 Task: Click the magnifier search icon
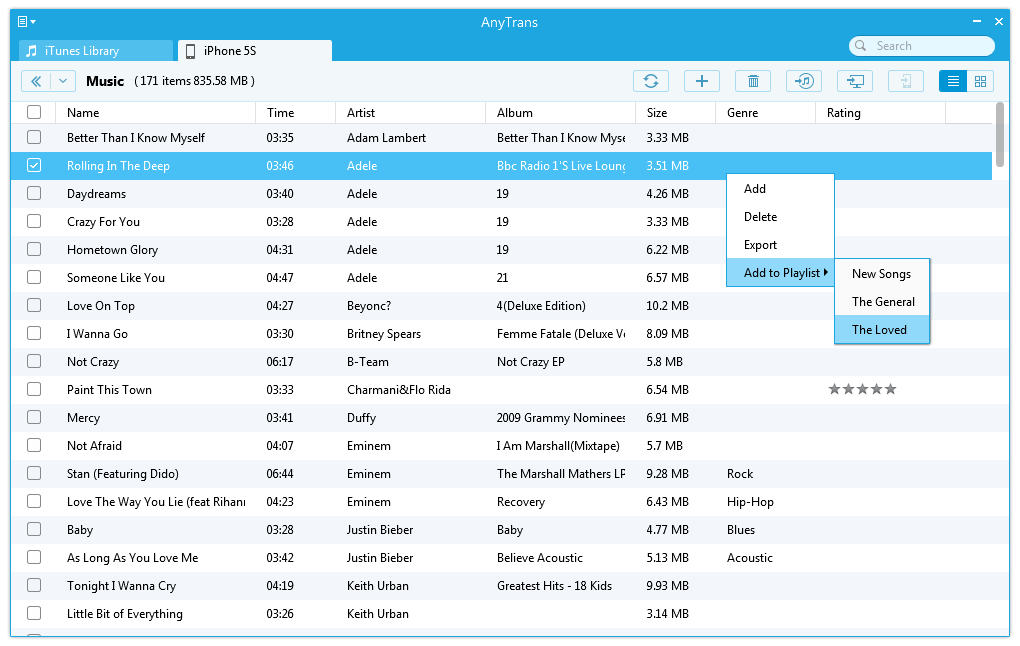tap(861, 46)
